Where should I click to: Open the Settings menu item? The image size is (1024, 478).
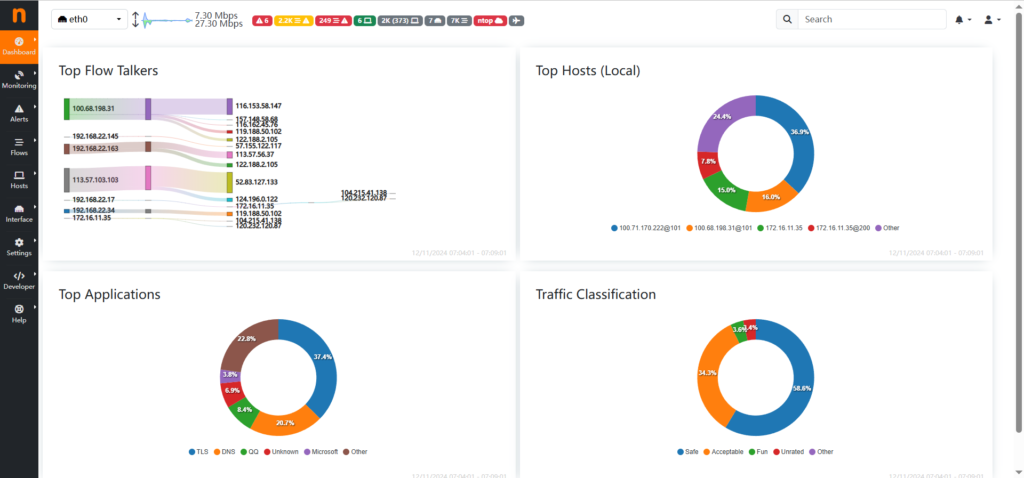point(19,246)
